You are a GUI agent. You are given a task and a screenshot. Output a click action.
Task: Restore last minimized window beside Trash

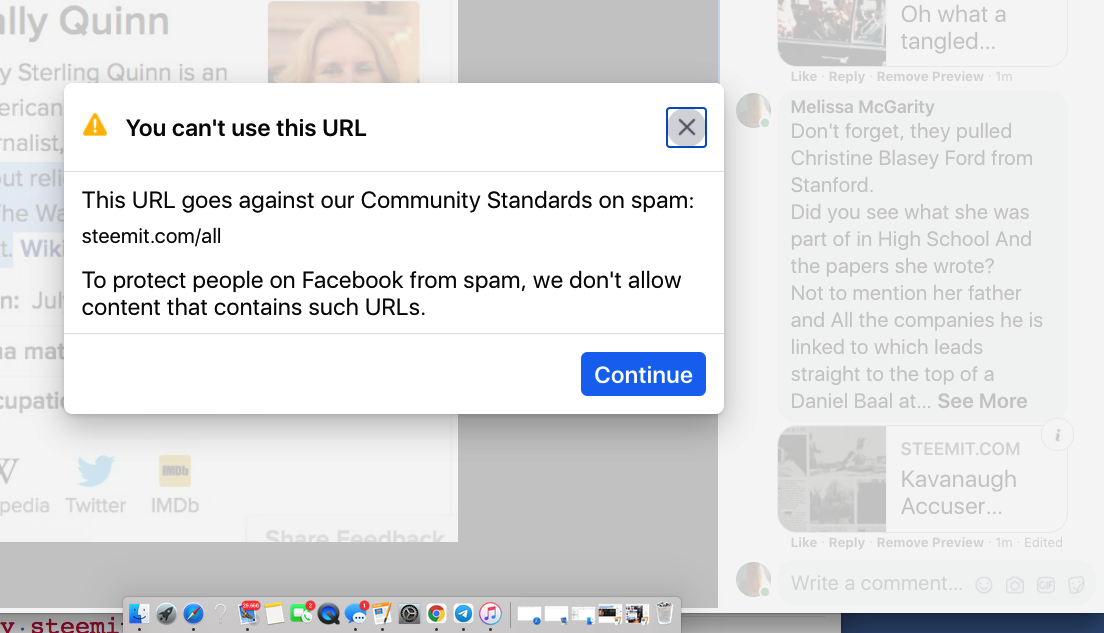pyautogui.click(x=636, y=615)
